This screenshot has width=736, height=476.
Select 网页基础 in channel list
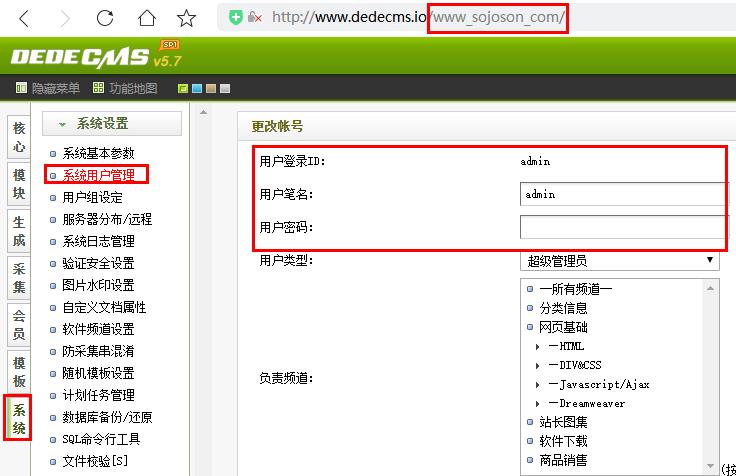563,327
